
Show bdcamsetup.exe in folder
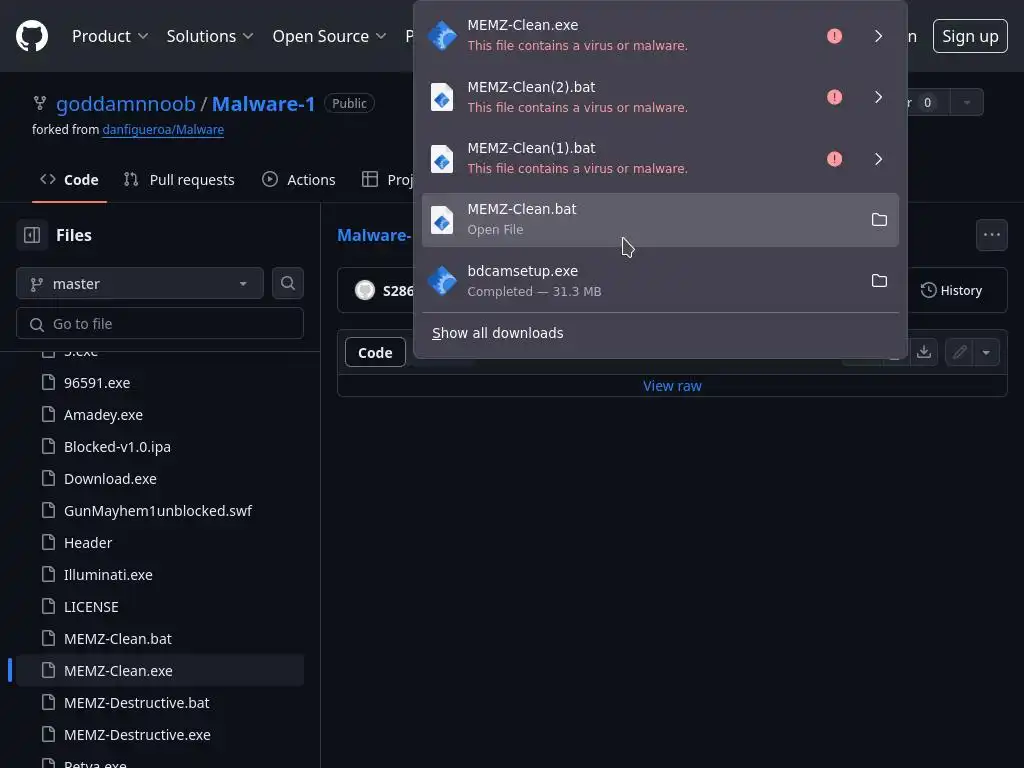pos(879,281)
